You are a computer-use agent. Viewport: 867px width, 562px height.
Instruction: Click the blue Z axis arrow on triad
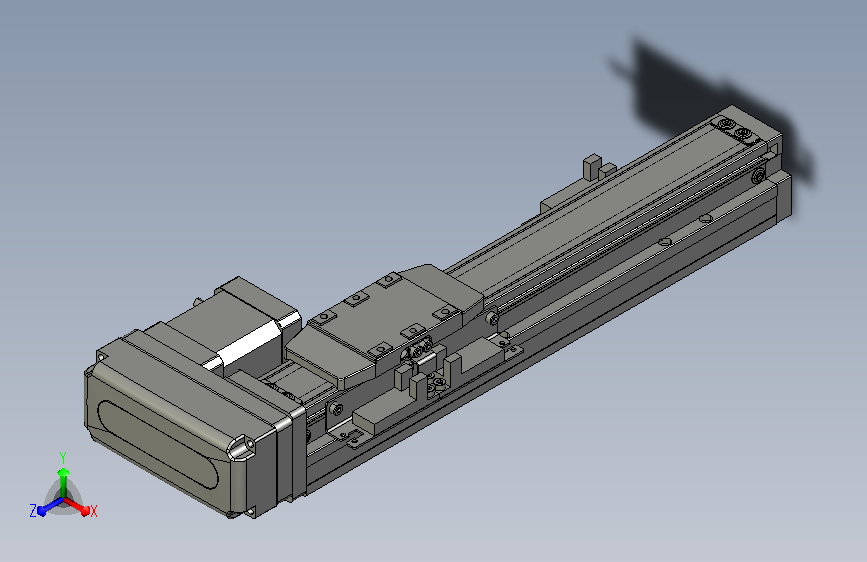(49, 507)
